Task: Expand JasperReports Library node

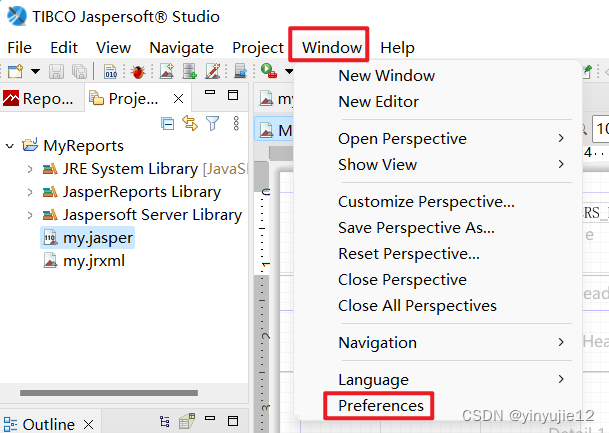Action: pyautogui.click(x=30, y=192)
